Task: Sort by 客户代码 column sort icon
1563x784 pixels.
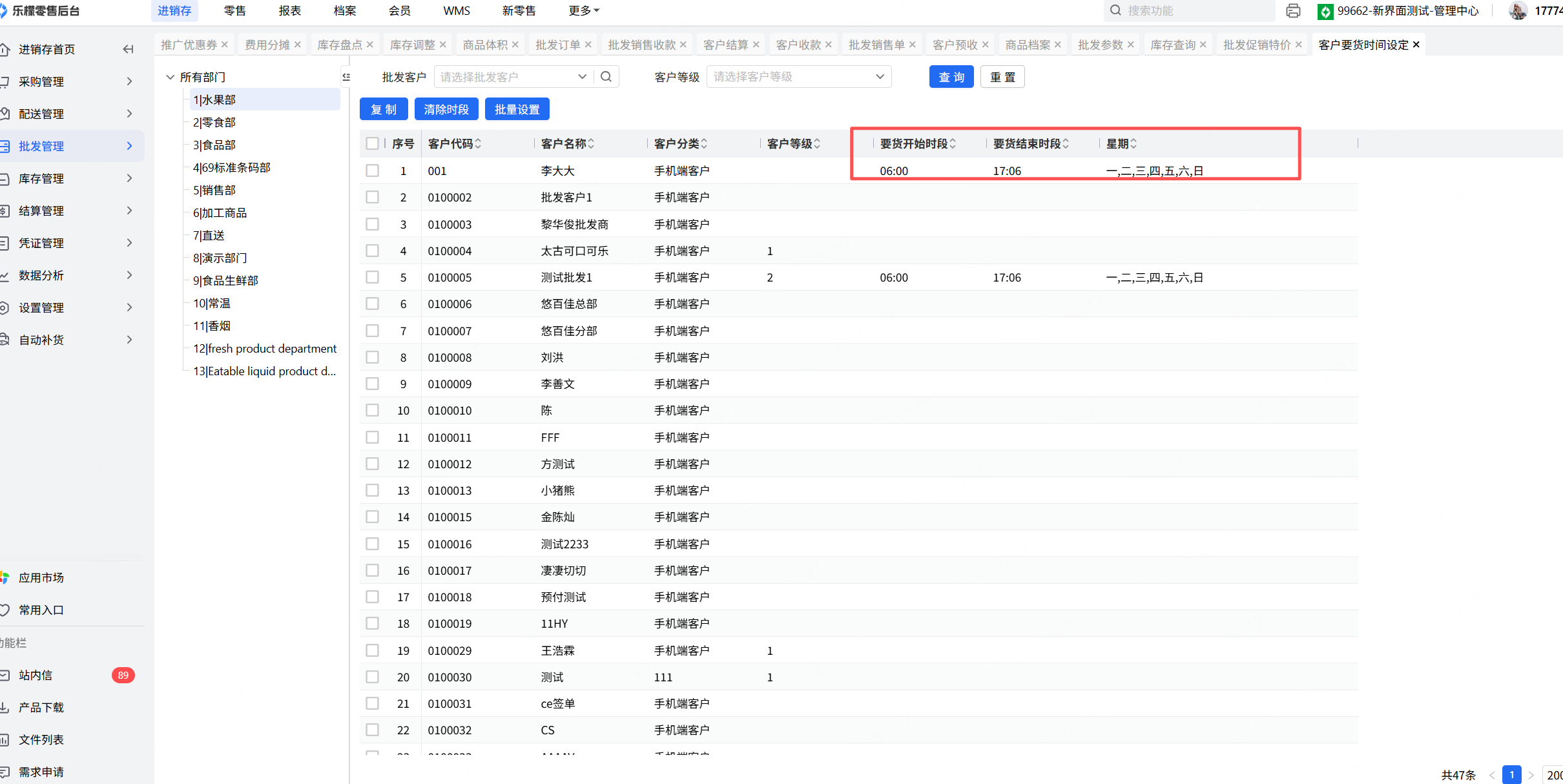Action: coord(478,143)
